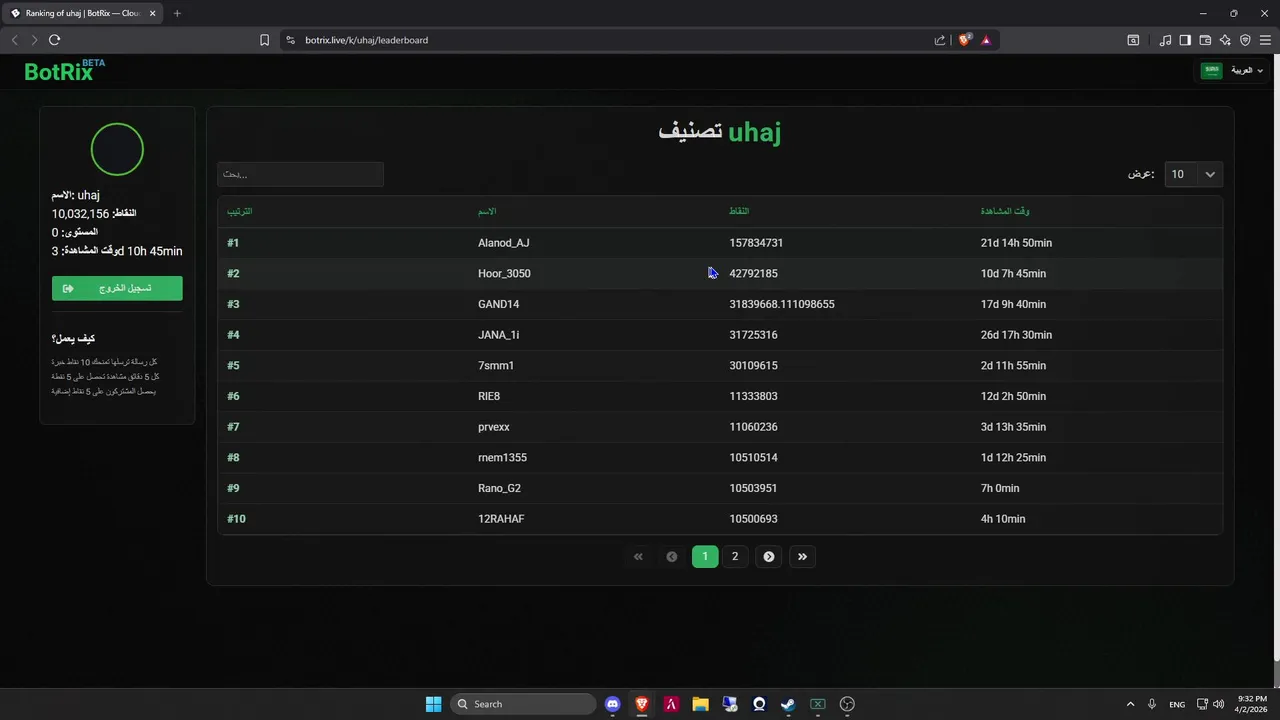The width and height of the screenshot is (1280, 720).
Task: Click the ENG language indicator
Action: [x=1177, y=704]
